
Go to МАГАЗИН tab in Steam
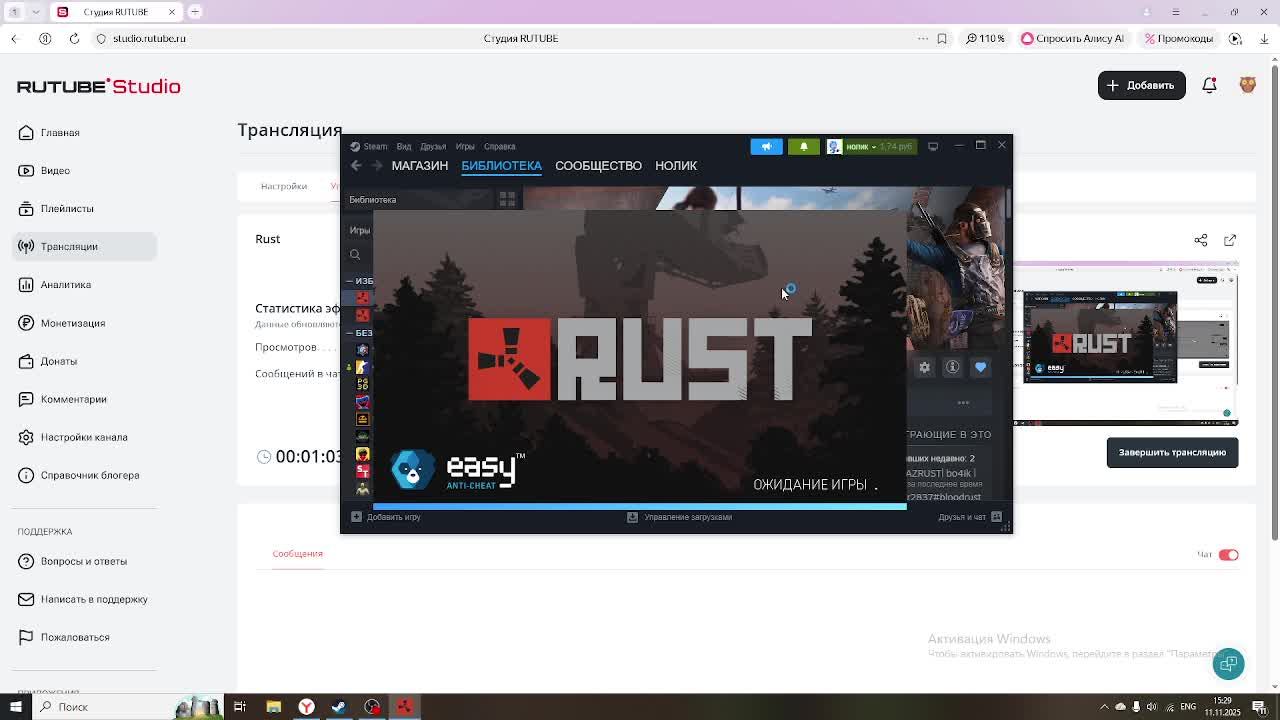419,166
